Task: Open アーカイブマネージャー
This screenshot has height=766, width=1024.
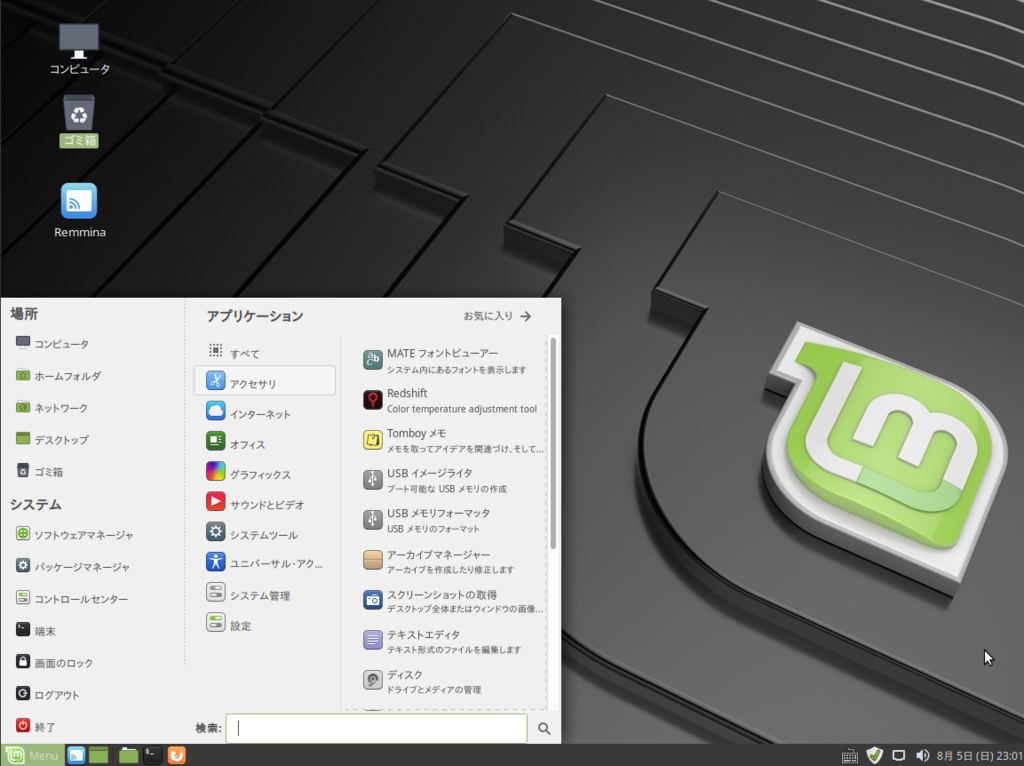Action: [x=453, y=560]
